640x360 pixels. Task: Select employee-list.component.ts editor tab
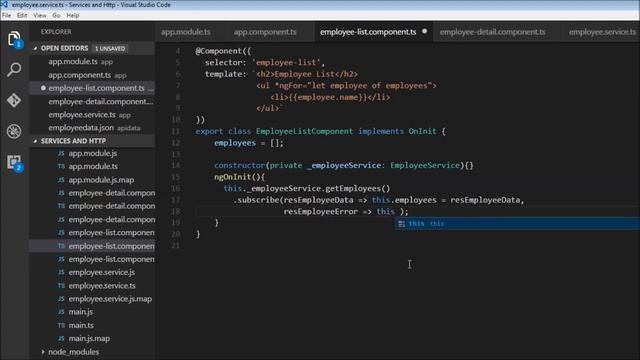(368, 32)
